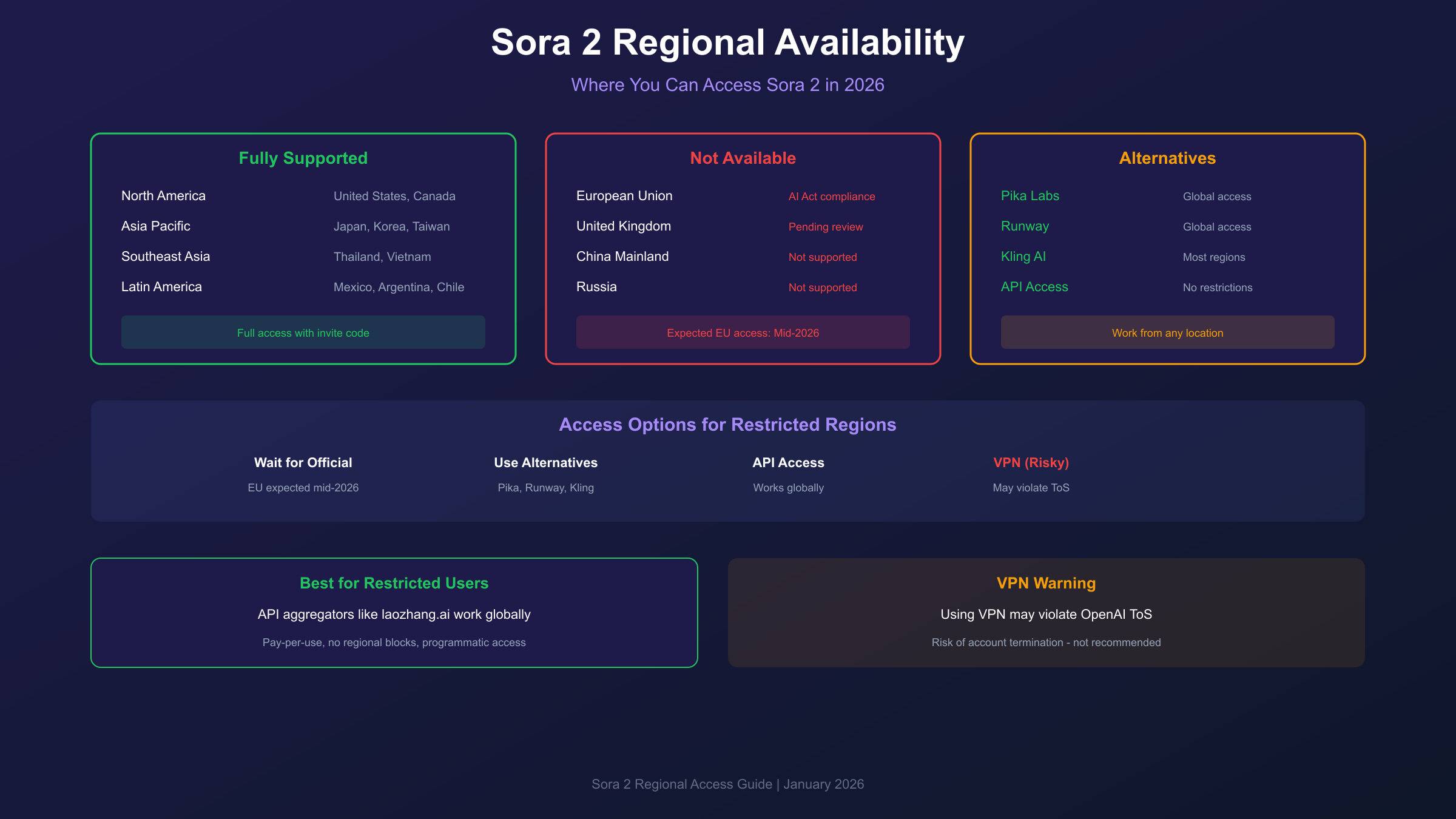Click the "Work from any location" banner
1456x819 pixels.
(x=1167, y=332)
